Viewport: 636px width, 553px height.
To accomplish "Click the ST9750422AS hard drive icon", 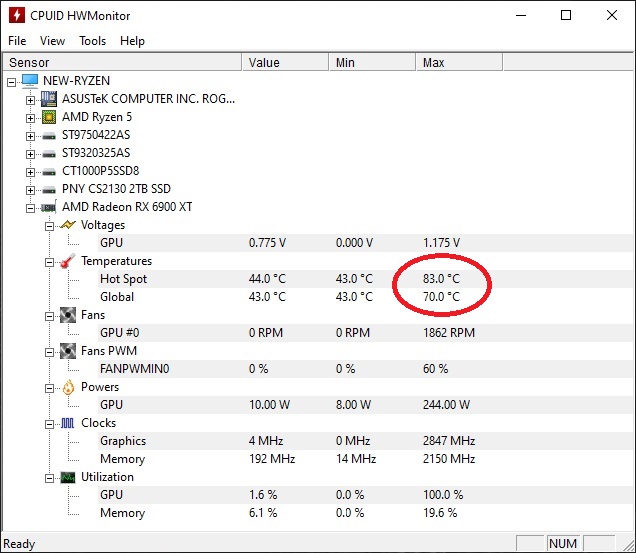I will 49,136.
